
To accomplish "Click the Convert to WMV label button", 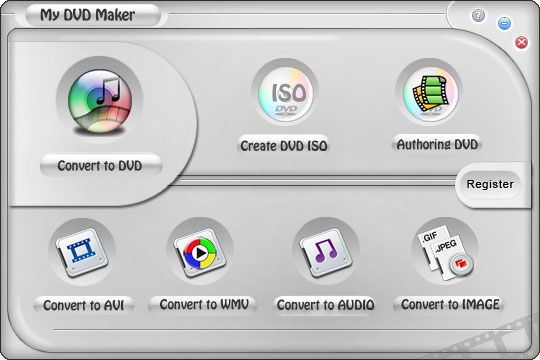I will coord(203,305).
